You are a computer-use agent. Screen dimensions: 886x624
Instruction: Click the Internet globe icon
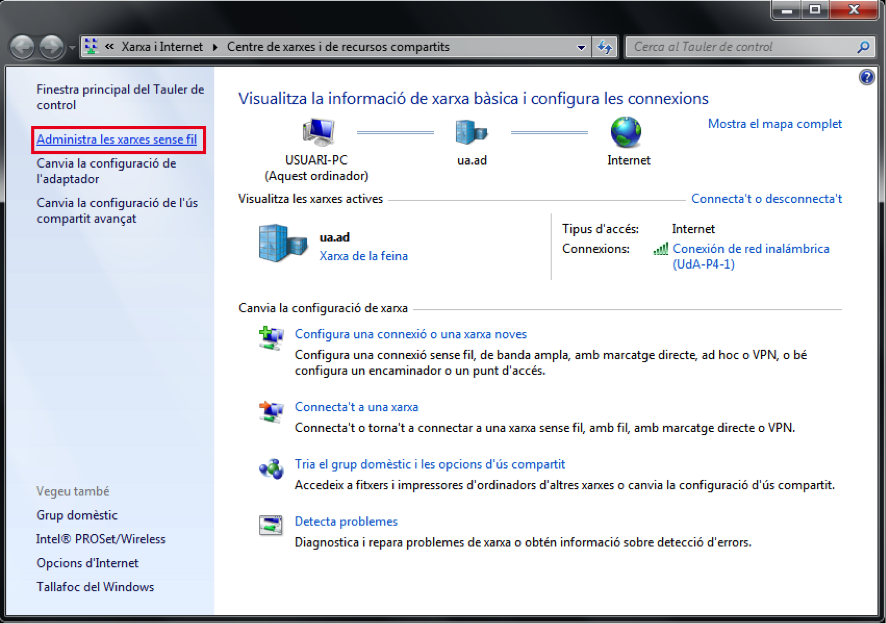click(626, 132)
